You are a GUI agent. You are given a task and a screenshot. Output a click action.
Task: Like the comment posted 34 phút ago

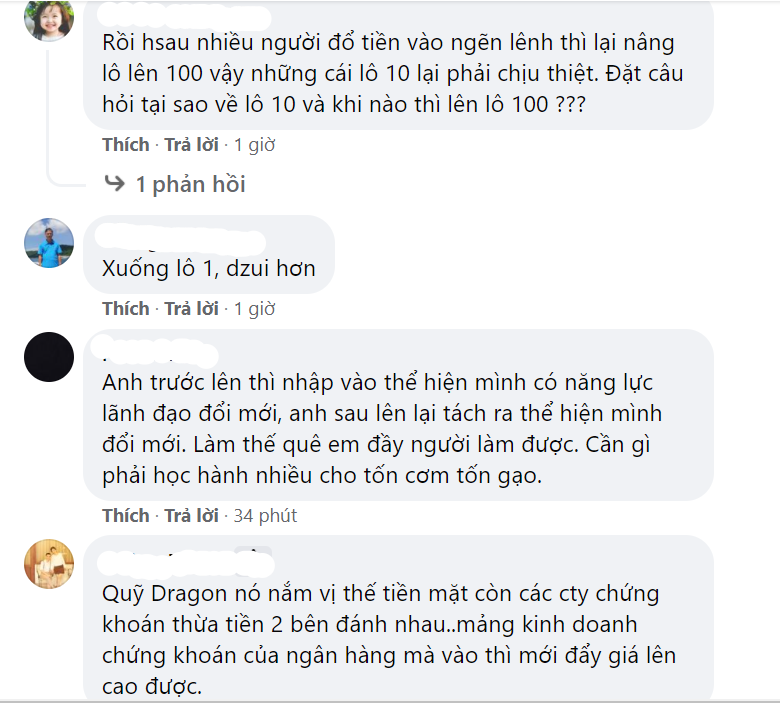(126, 515)
